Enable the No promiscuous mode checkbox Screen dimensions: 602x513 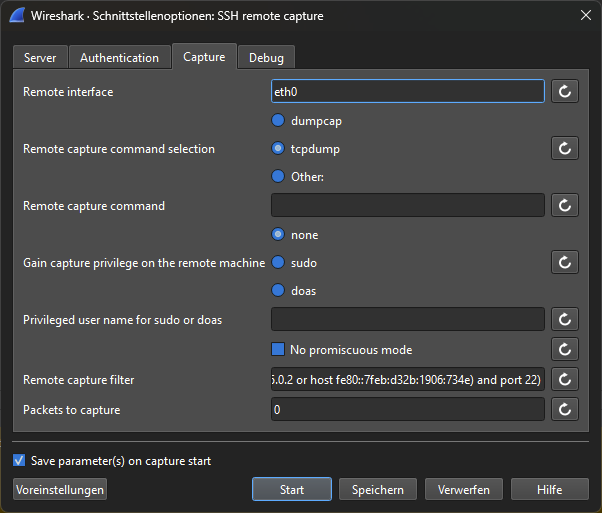pyautogui.click(x=279, y=350)
